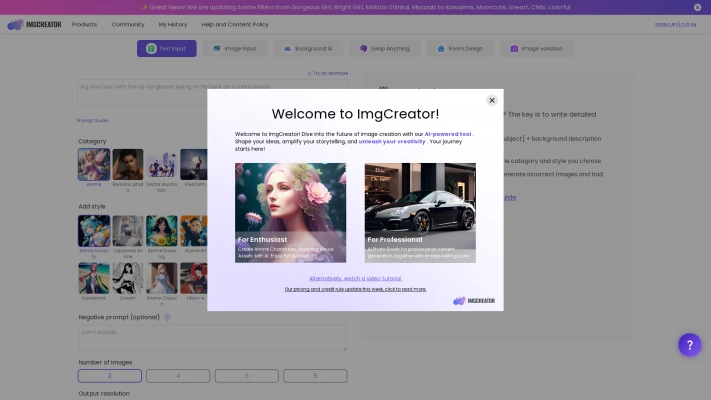Choose the Ukiyo-e style
The width and height of the screenshot is (711, 400).
point(194,278)
